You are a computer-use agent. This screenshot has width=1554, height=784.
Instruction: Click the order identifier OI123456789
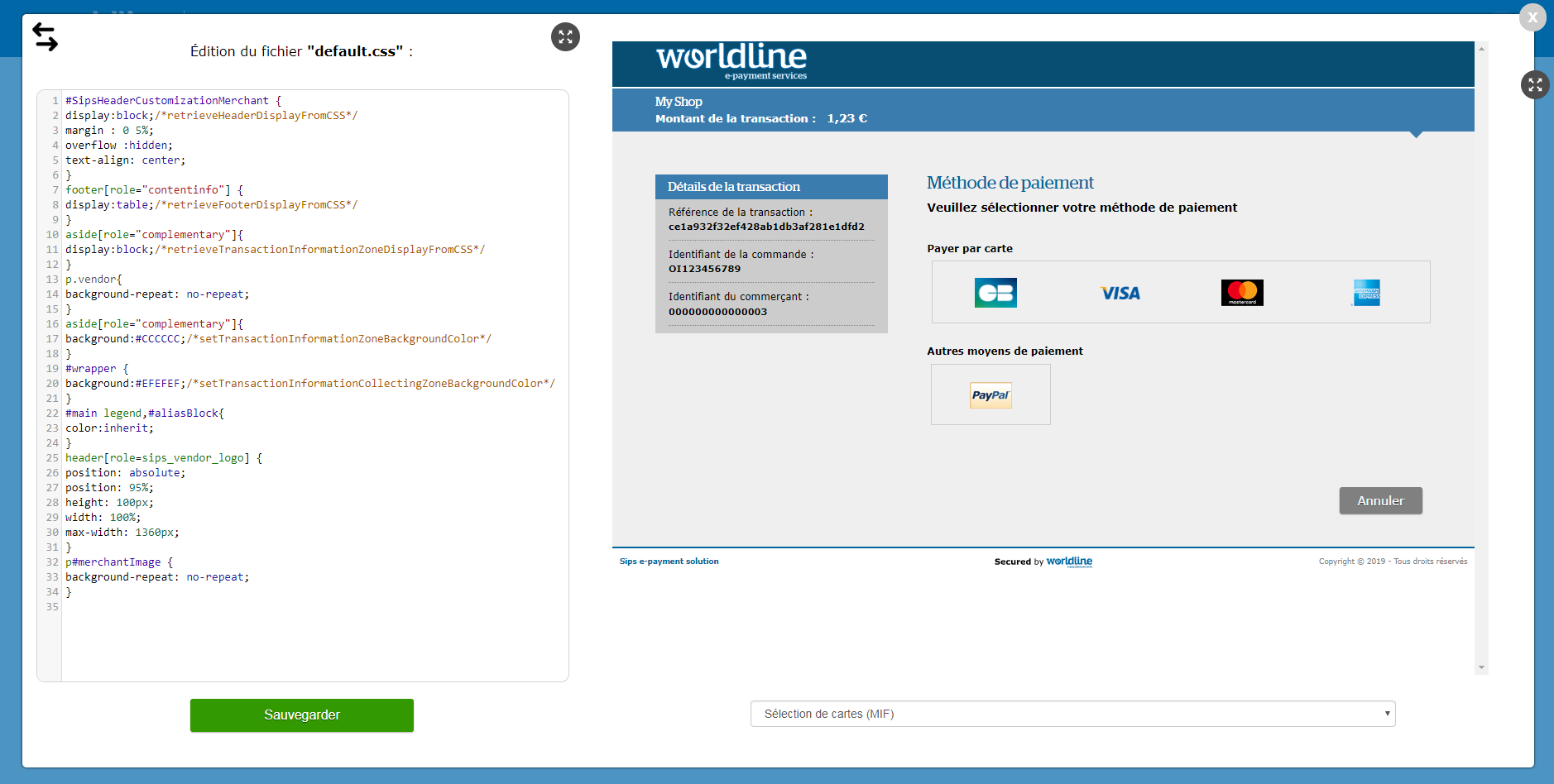coord(704,269)
